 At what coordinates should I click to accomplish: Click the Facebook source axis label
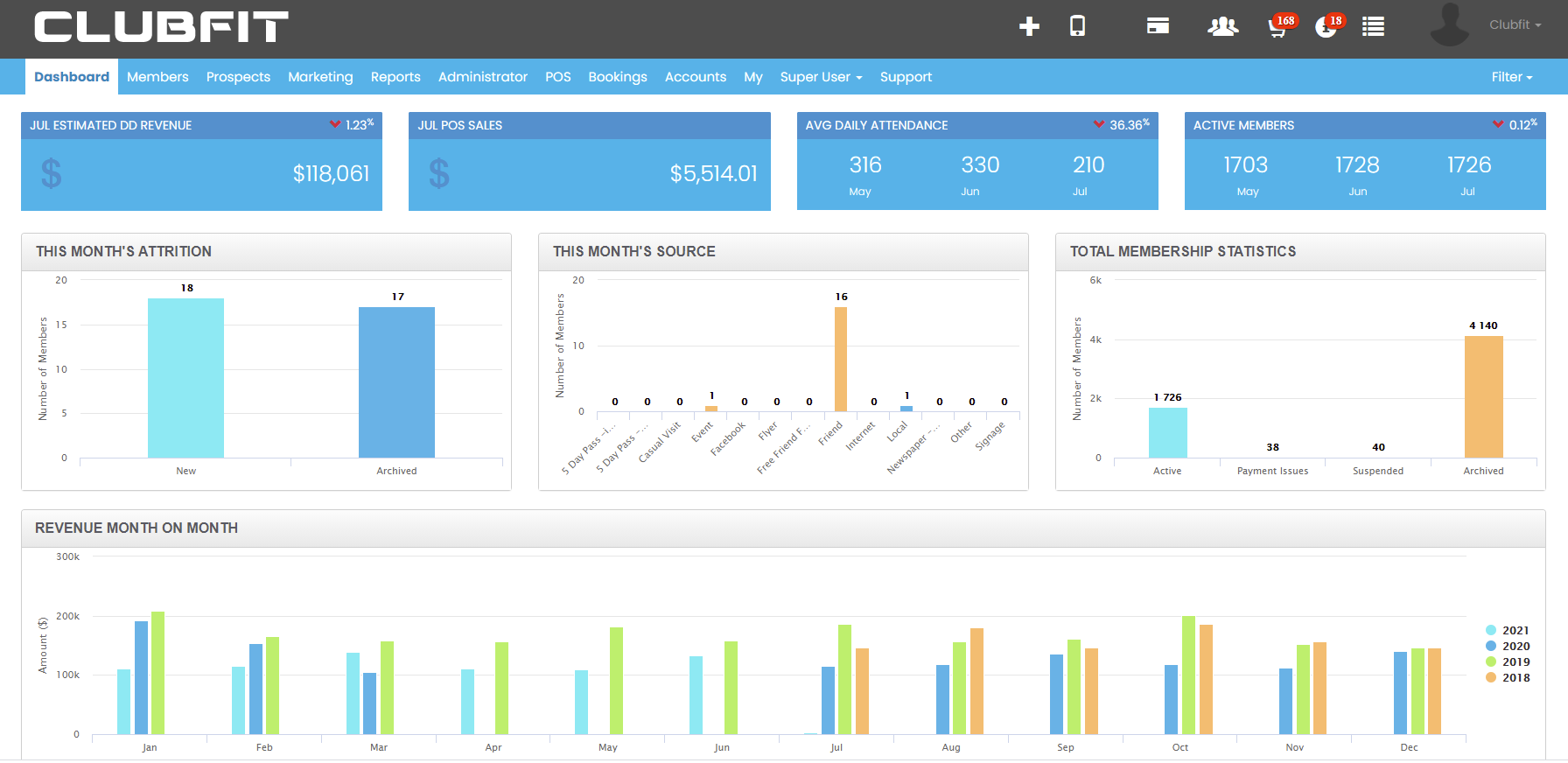point(728,438)
